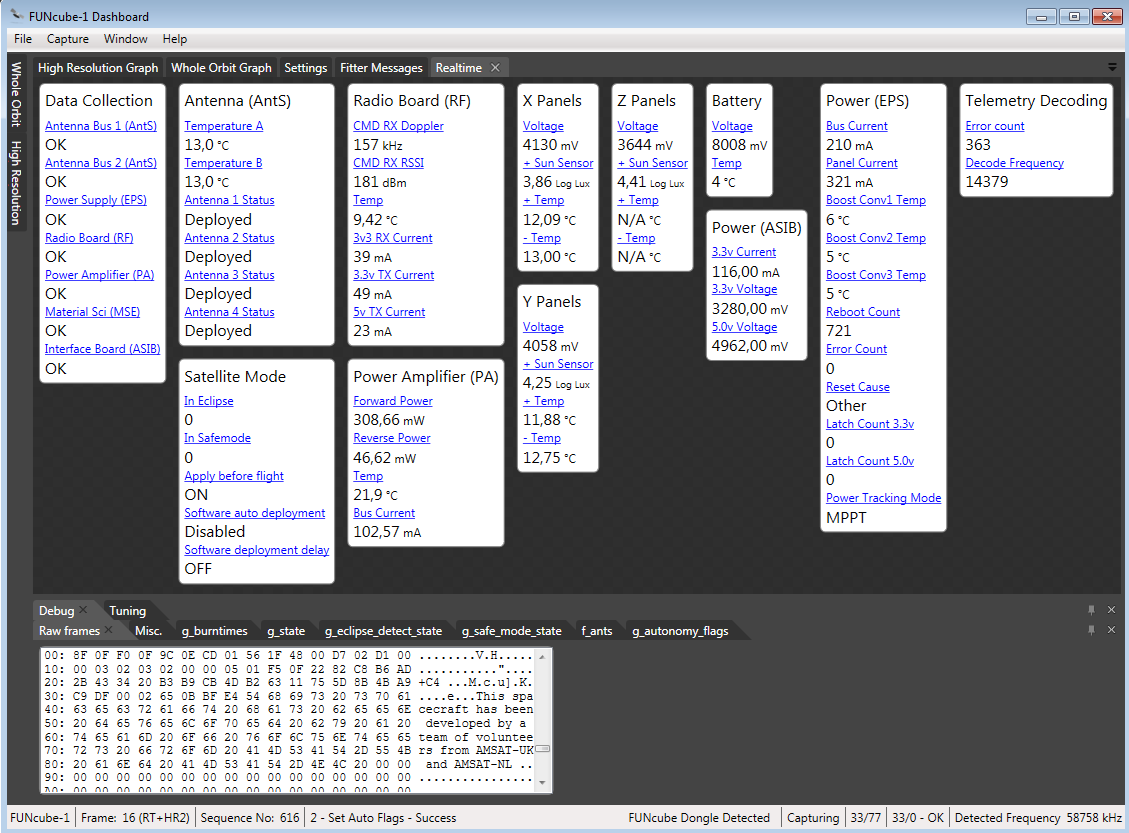Open the Window menu
This screenshot has height=833, width=1129.
125,39
